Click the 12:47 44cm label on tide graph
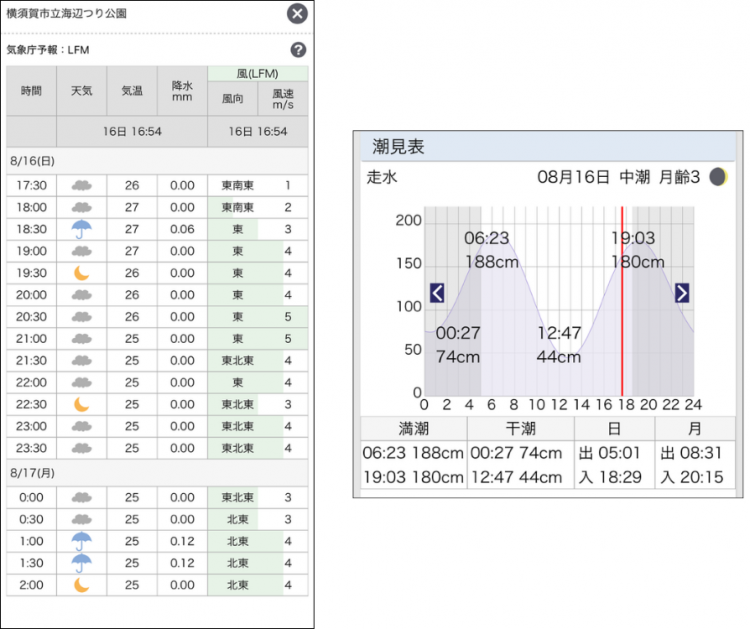This screenshot has height=629, width=750. (x=559, y=344)
